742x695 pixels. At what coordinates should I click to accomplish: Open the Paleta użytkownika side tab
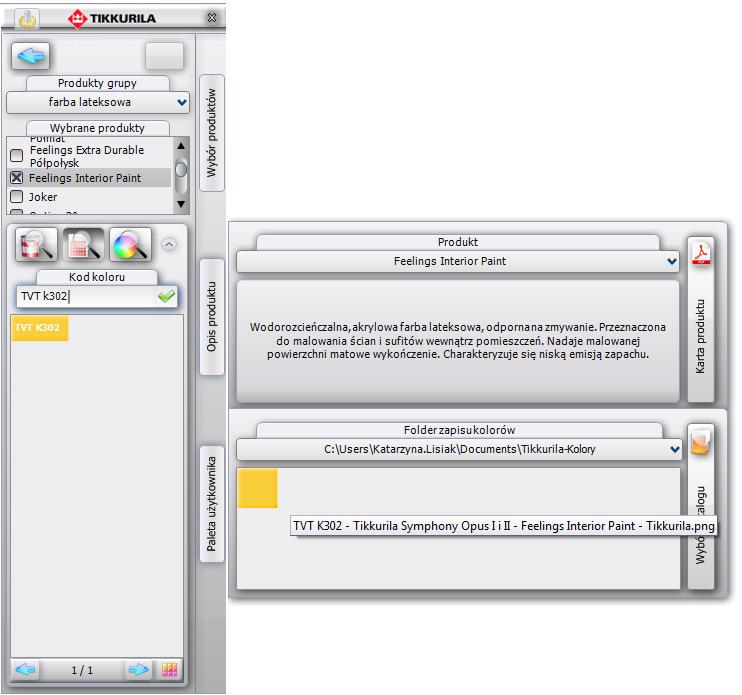coord(212,504)
